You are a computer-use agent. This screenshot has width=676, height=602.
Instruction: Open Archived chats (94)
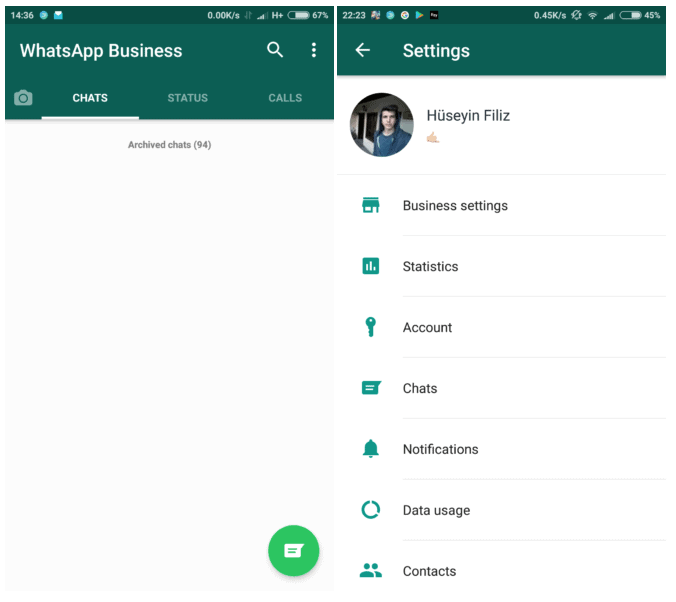point(170,145)
